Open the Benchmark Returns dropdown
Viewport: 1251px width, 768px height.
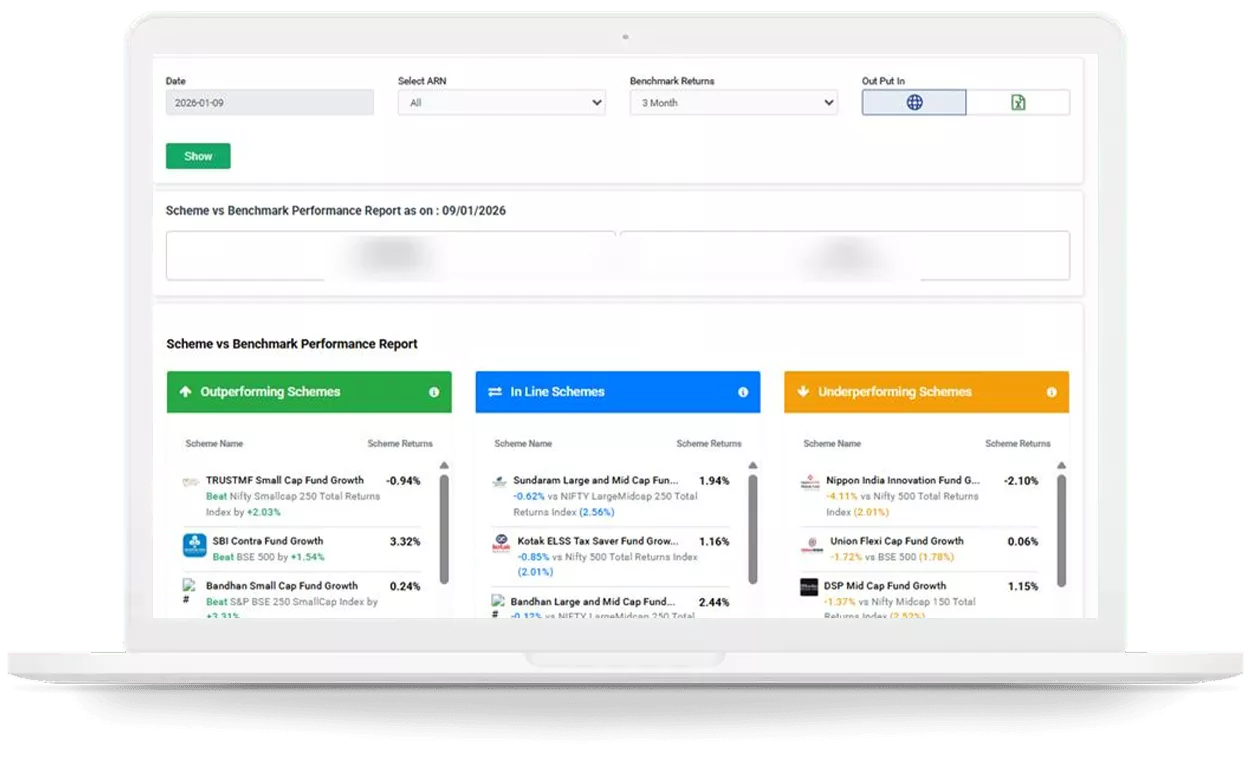pyautogui.click(x=733, y=102)
